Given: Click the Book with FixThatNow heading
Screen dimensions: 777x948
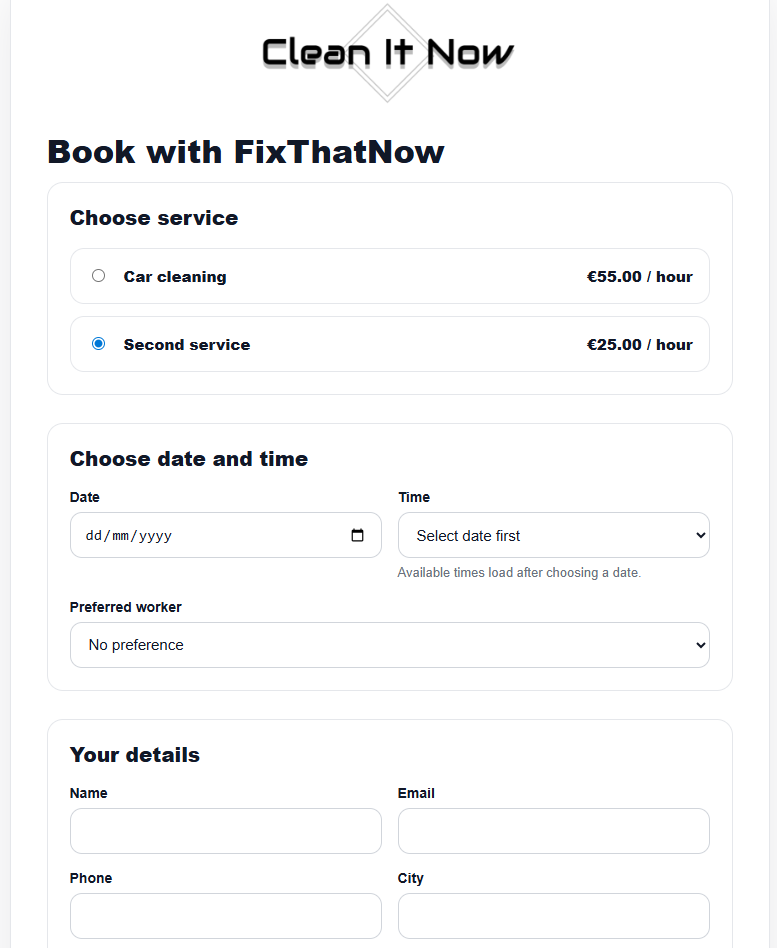Looking at the screenshot, I should pos(246,152).
